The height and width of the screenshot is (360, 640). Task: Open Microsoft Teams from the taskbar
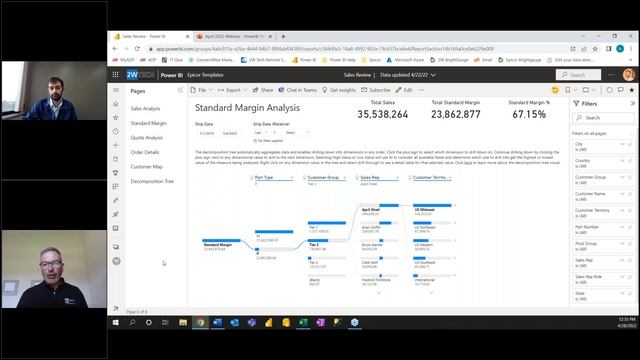[251, 322]
